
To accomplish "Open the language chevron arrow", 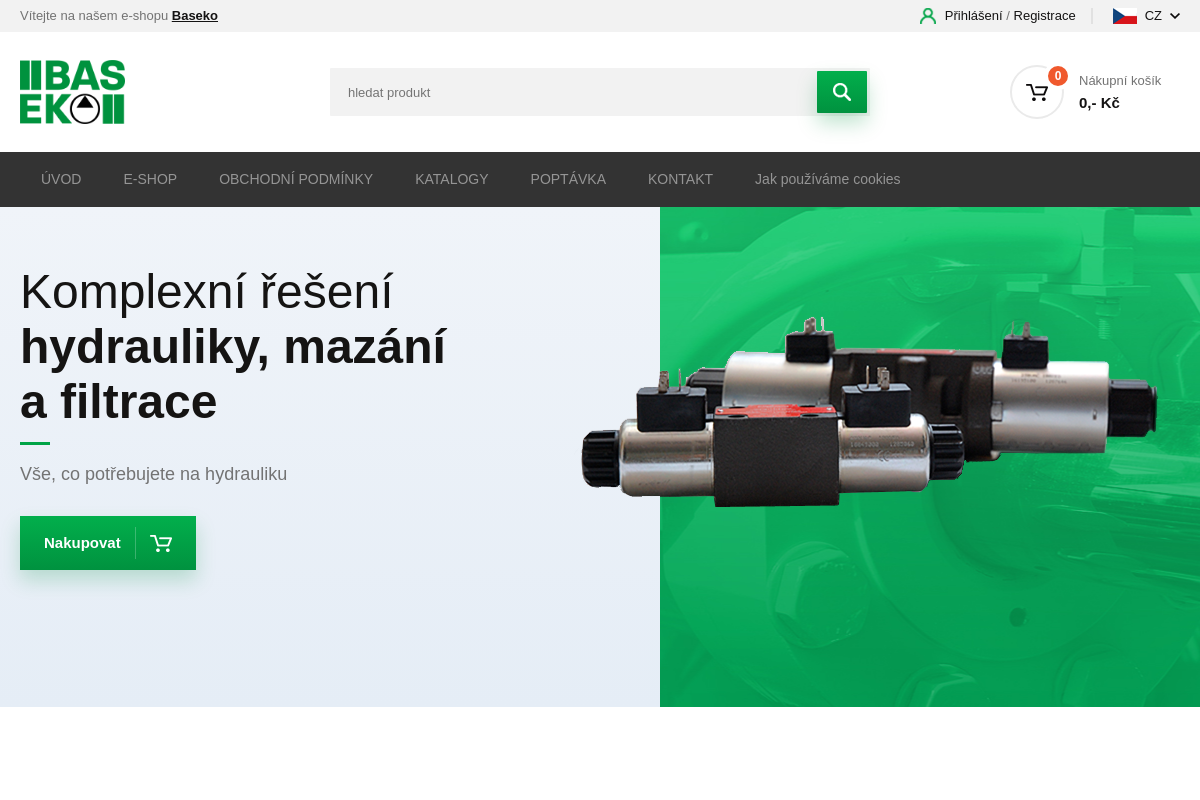I will 1175,16.
